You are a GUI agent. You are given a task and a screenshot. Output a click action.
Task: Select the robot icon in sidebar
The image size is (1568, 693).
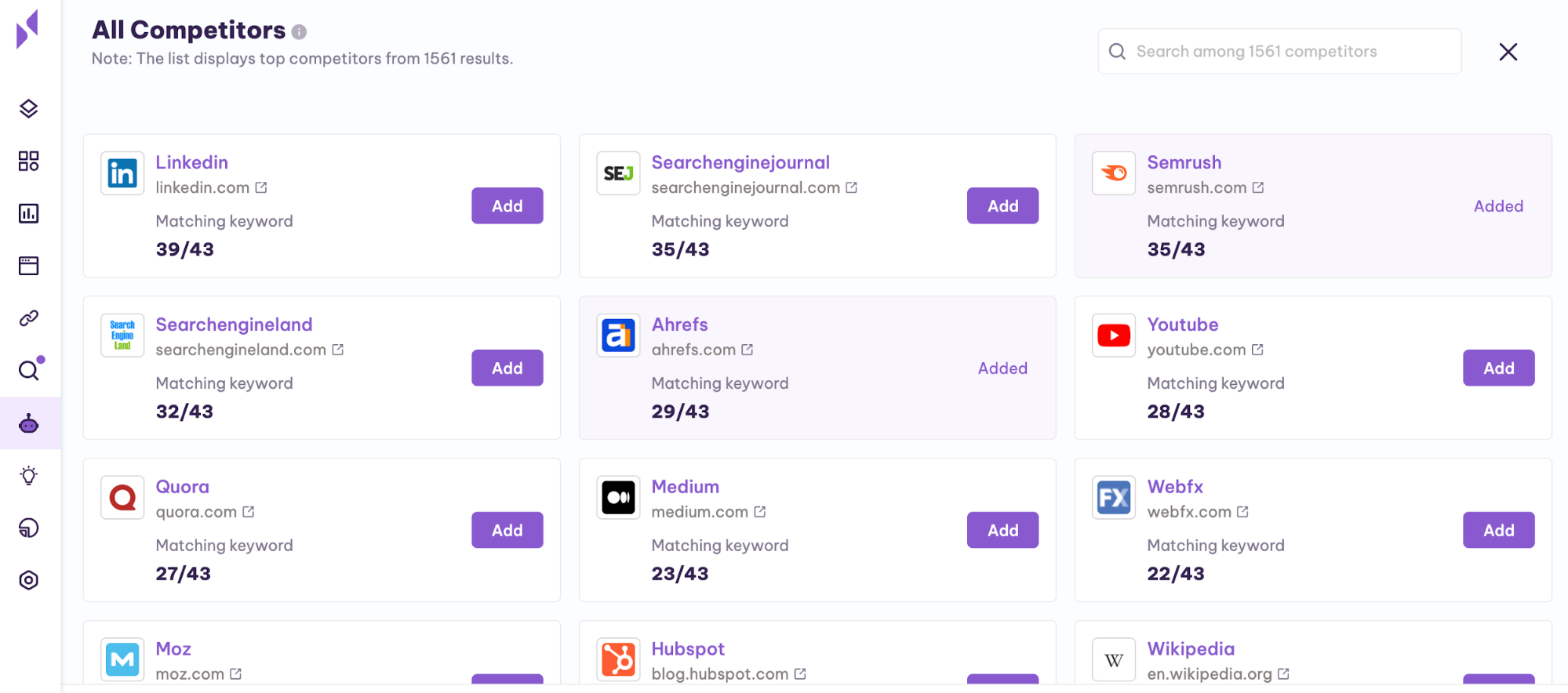[x=29, y=423]
